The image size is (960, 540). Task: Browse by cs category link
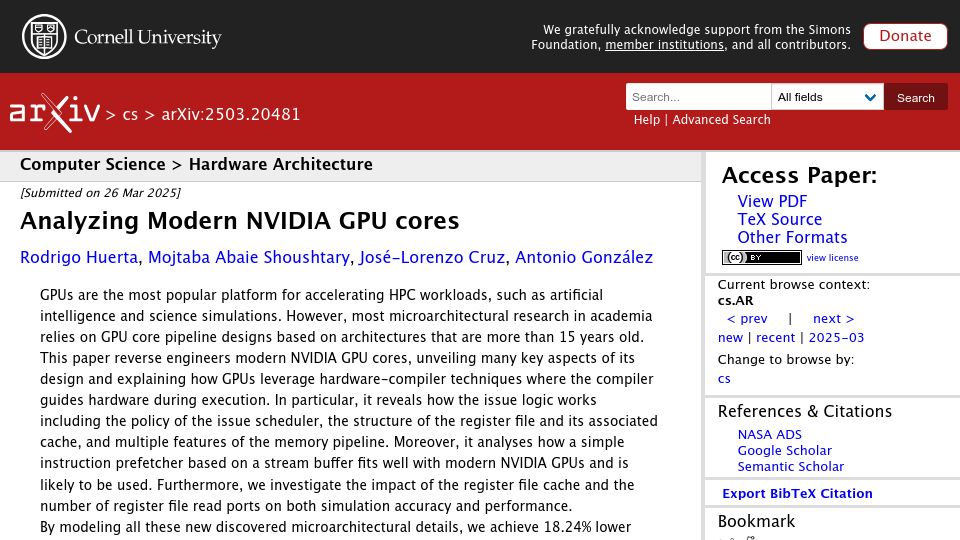pyautogui.click(x=724, y=379)
